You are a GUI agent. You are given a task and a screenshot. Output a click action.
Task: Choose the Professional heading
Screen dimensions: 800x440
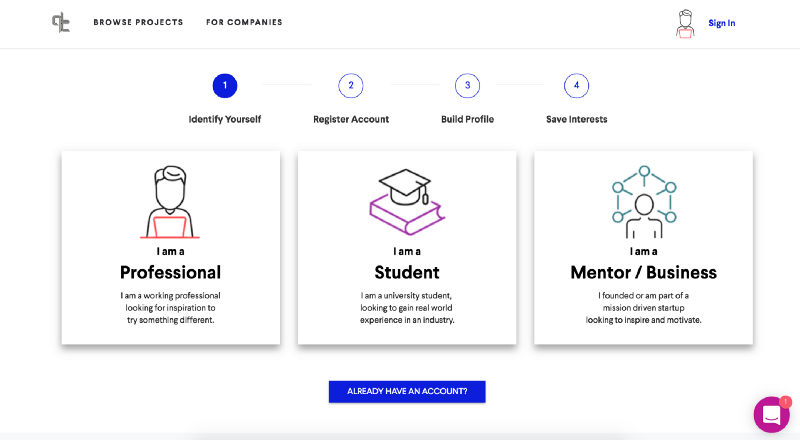[170, 273]
